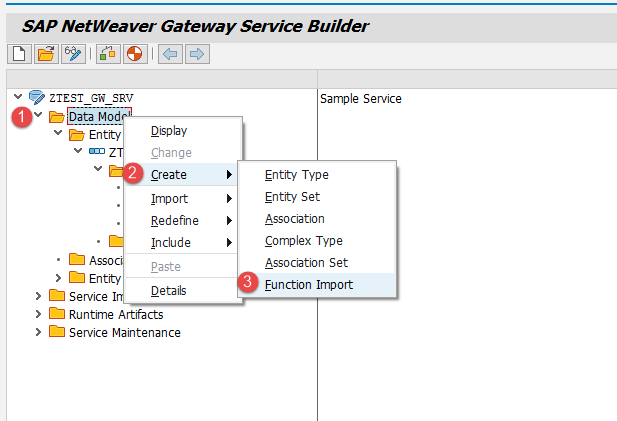Viewport: 617px width, 421px height.
Task: Pick Entity Set from the submenu
Action: (292, 197)
